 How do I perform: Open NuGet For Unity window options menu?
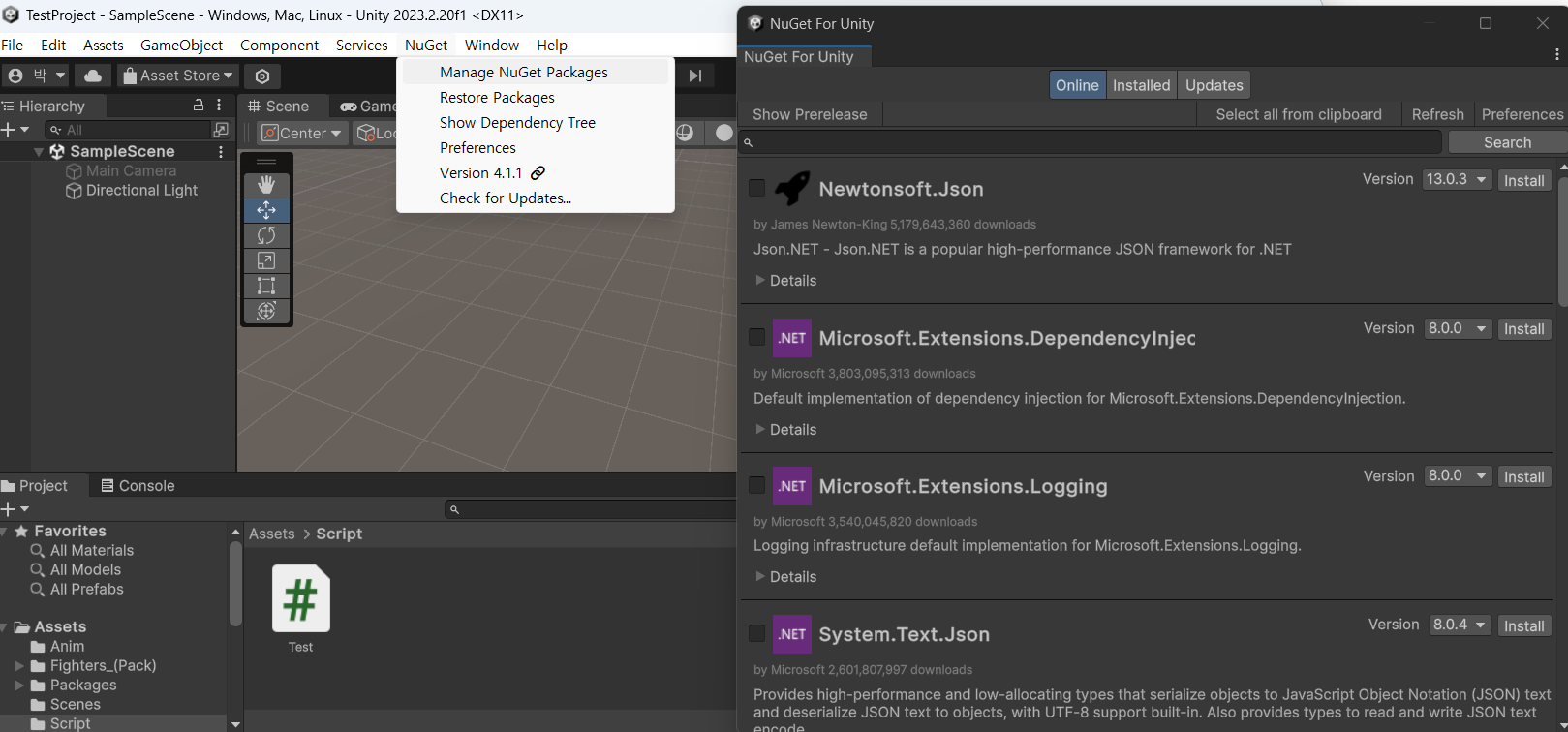tap(1557, 55)
